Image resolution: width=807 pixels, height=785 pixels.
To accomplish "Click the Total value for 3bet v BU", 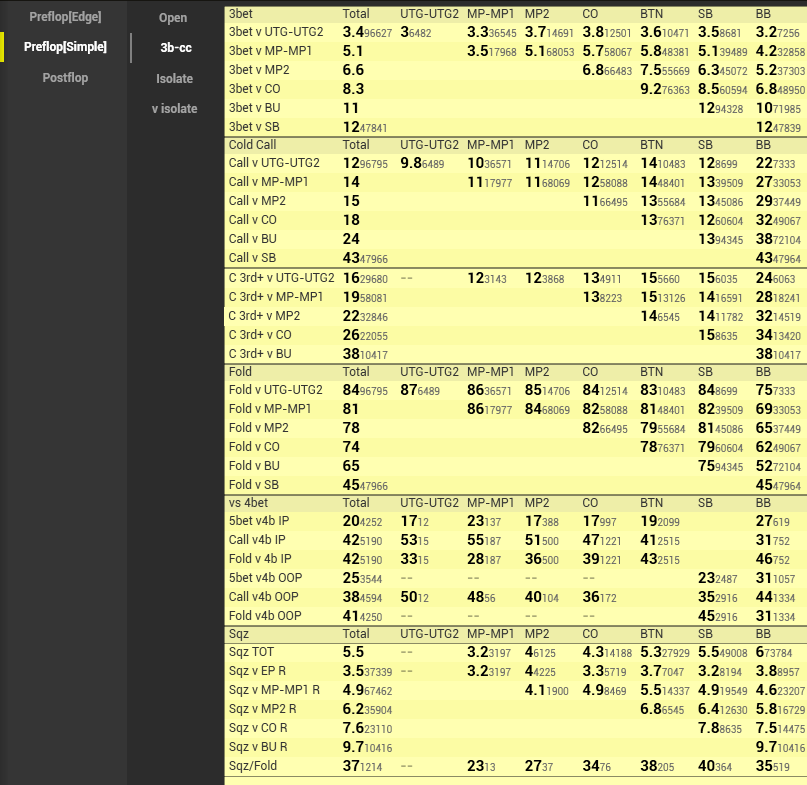I will pyautogui.click(x=351, y=108).
